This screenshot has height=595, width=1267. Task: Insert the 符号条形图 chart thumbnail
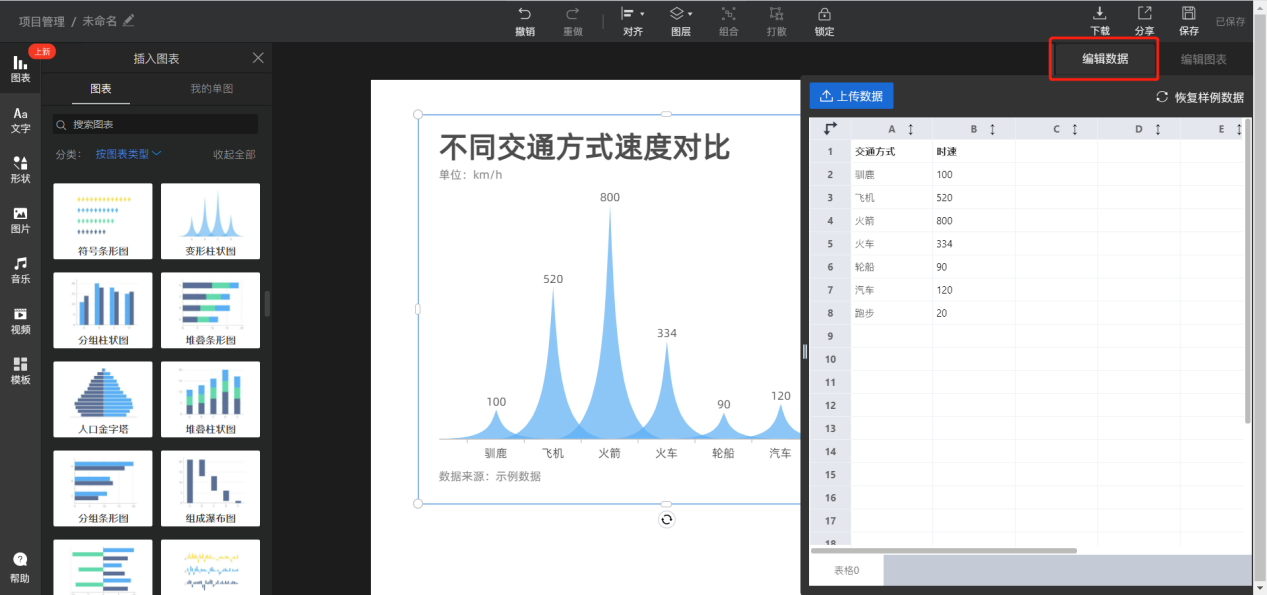click(x=103, y=221)
